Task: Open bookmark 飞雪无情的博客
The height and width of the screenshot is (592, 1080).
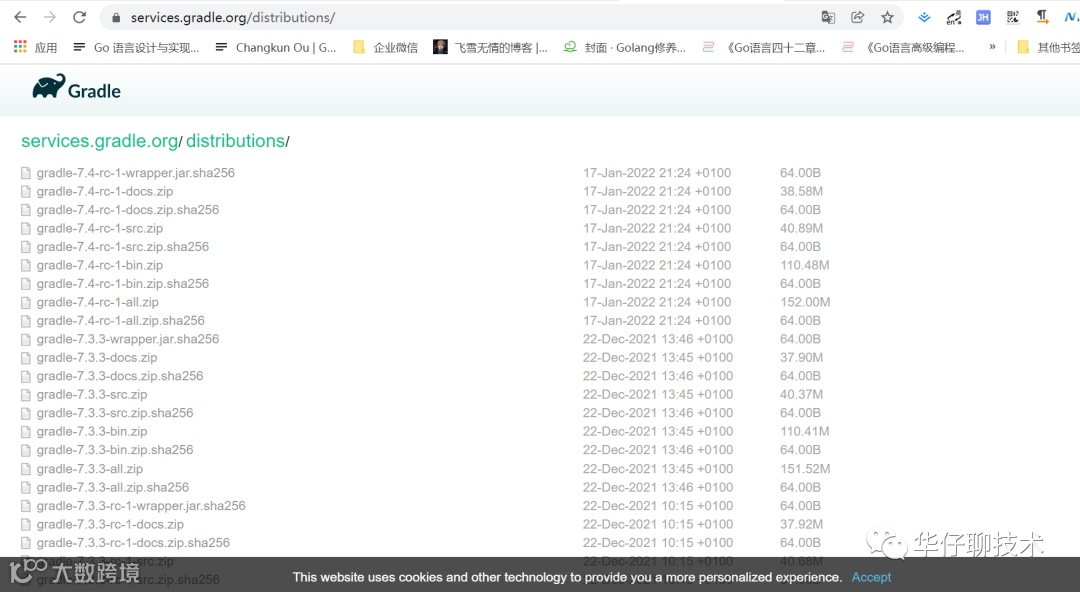Action: [490, 47]
